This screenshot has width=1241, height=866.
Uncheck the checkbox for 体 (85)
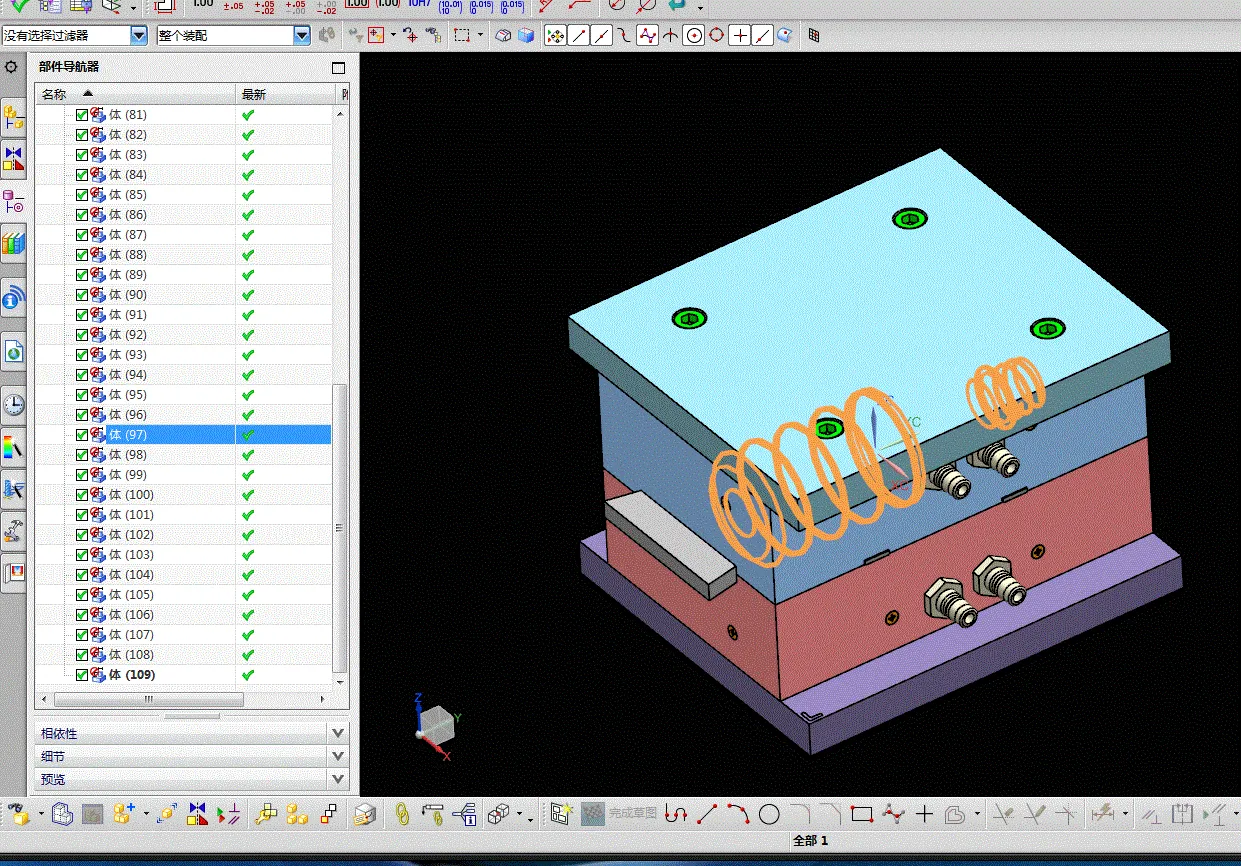[82, 195]
